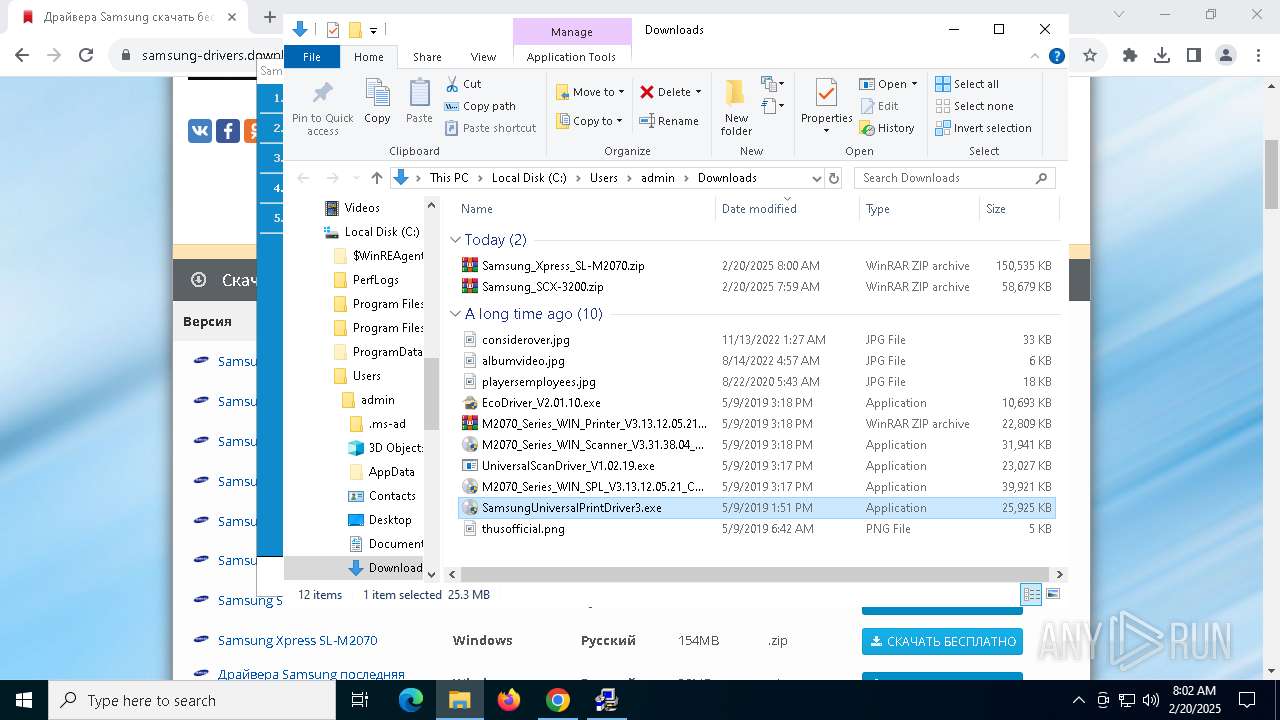Open address bar history dropdown
1280x720 pixels.
pos(816,178)
